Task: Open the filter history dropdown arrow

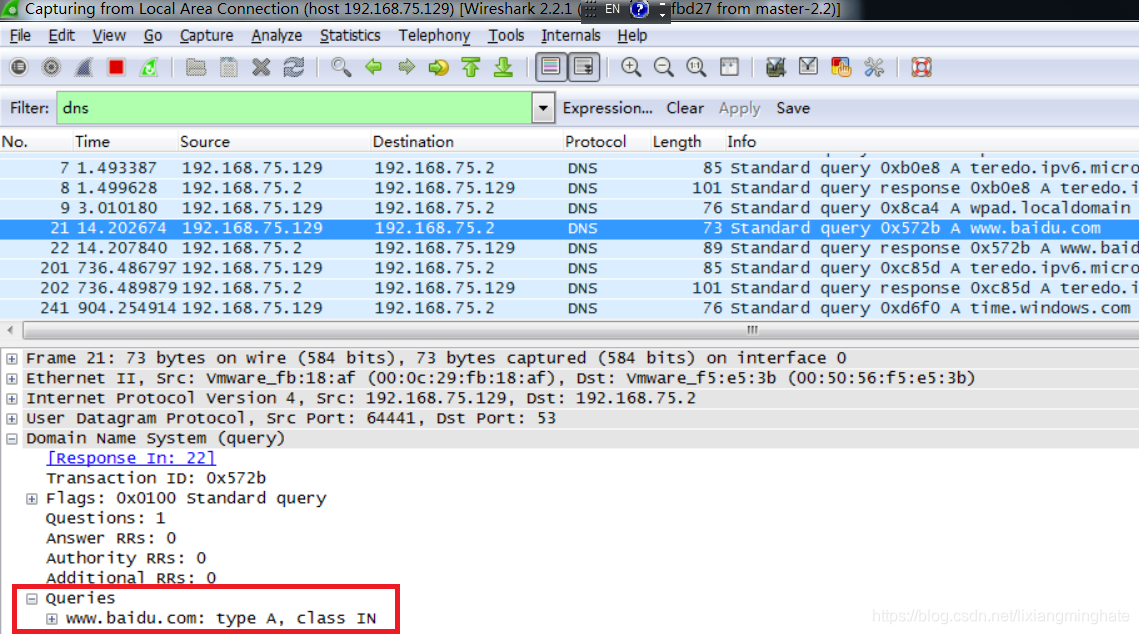Action: 543,108
